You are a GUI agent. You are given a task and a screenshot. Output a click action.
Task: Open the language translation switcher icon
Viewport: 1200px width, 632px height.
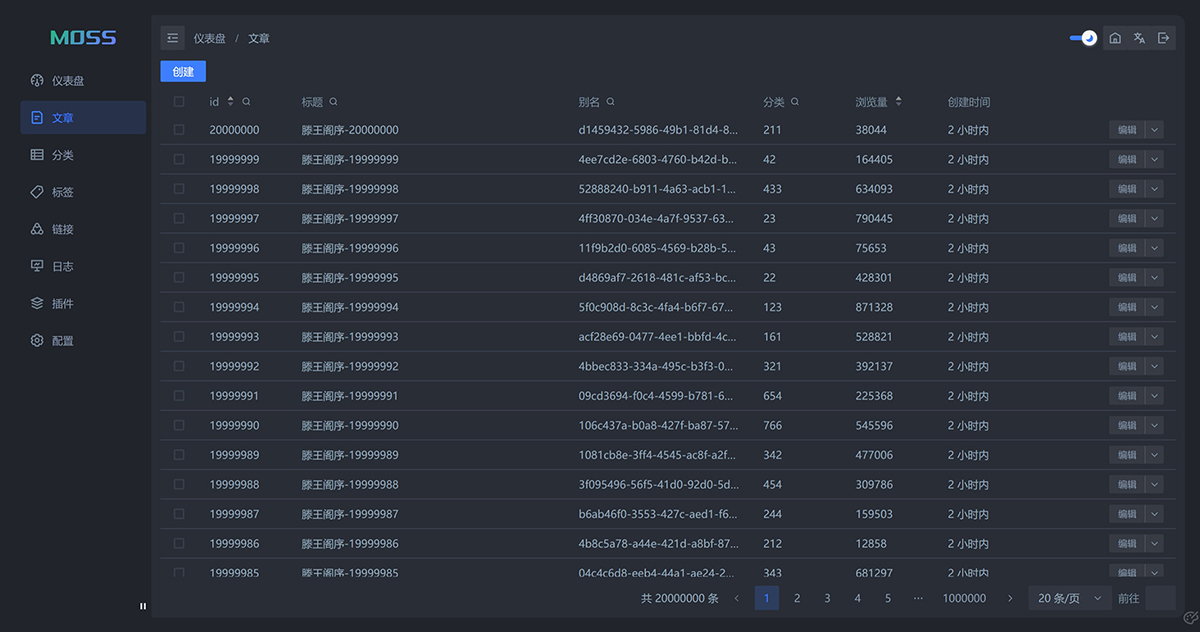pyautogui.click(x=1139, y=38)
